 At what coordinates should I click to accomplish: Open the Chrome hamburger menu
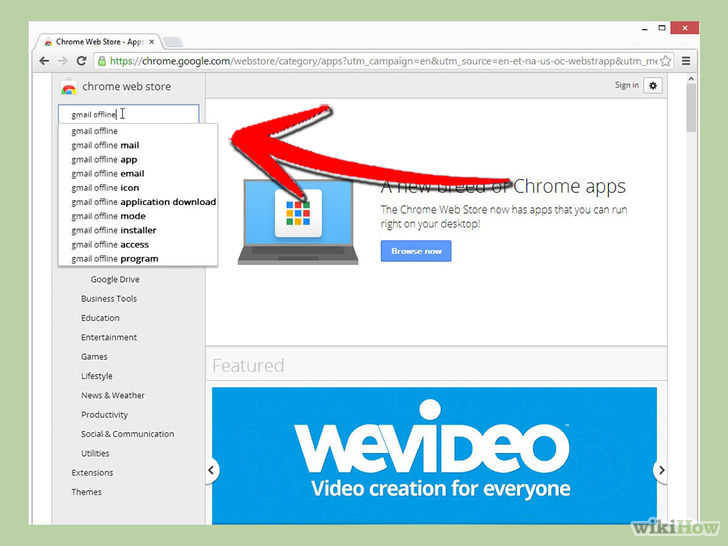(686, 61)
